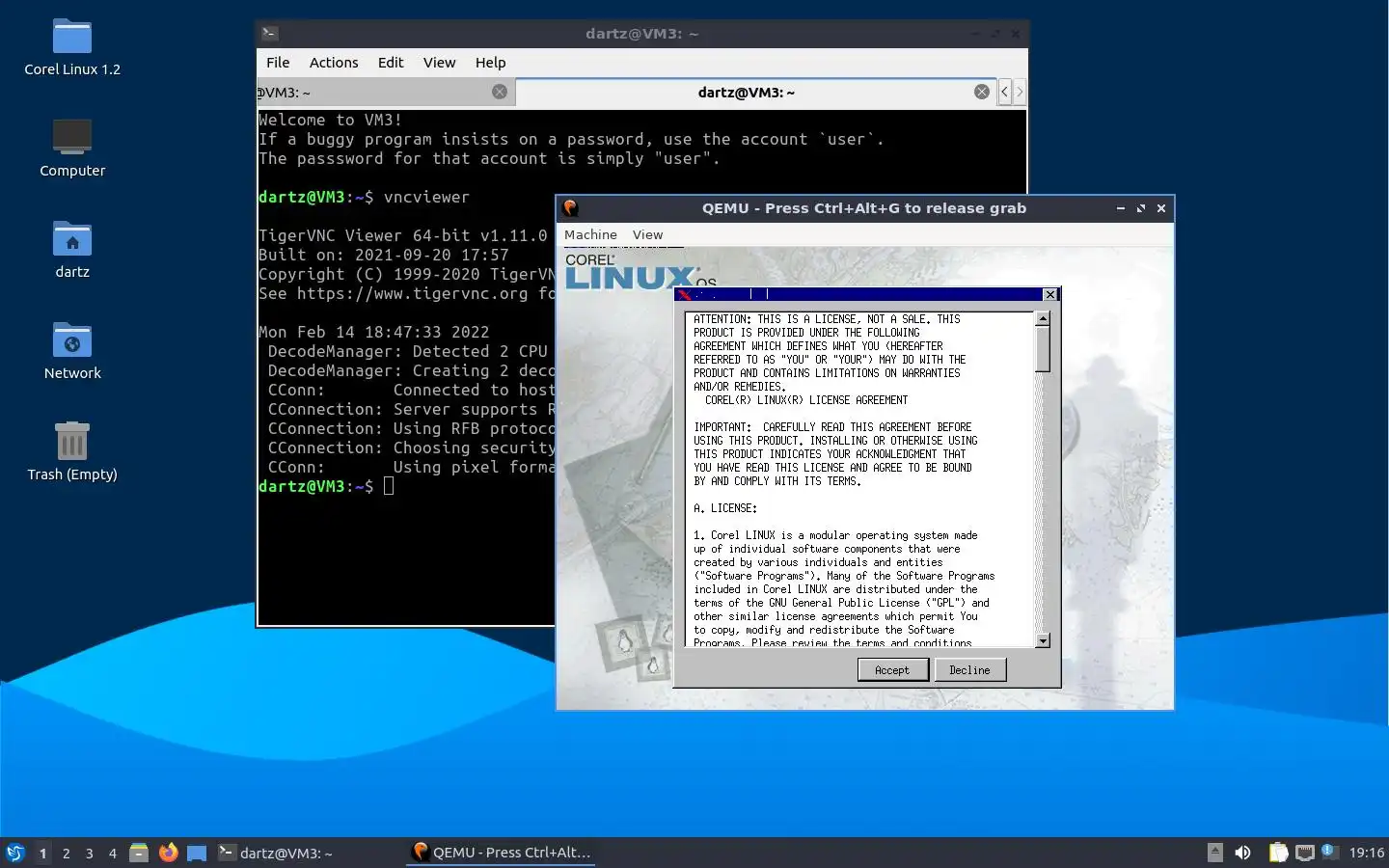This screenshot has height=868, width=1389.
Task: Click the 'vncviewer' command text in terminal
Action: point(426,197)
